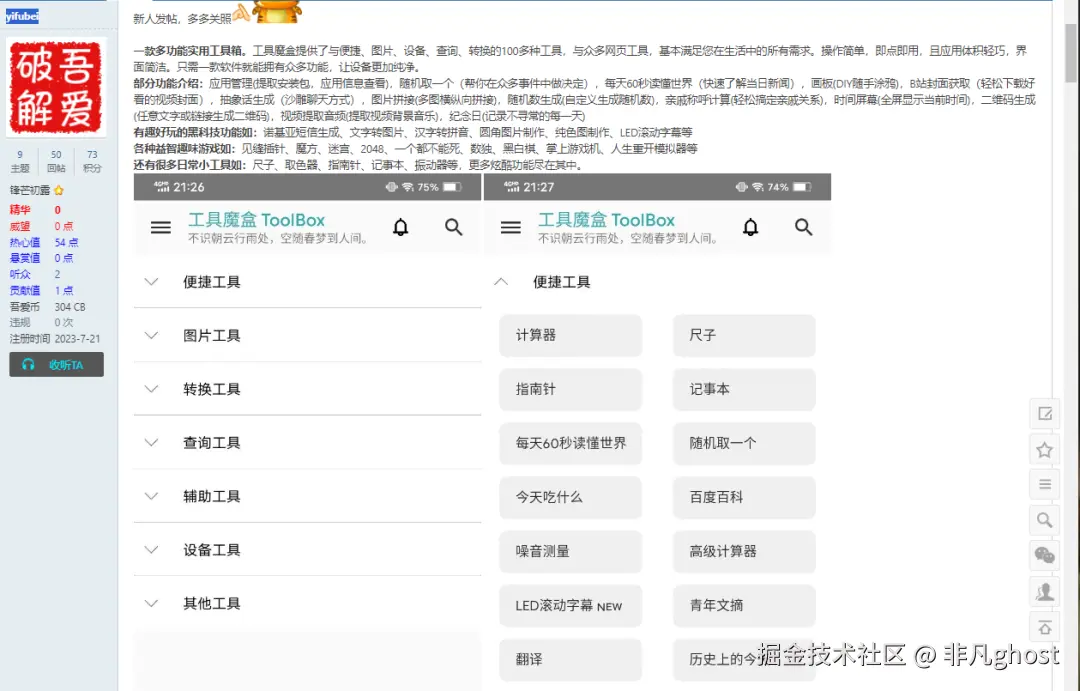
Task: Click the magnifier search icon in right sidebar
Action: coord(1044,520)
